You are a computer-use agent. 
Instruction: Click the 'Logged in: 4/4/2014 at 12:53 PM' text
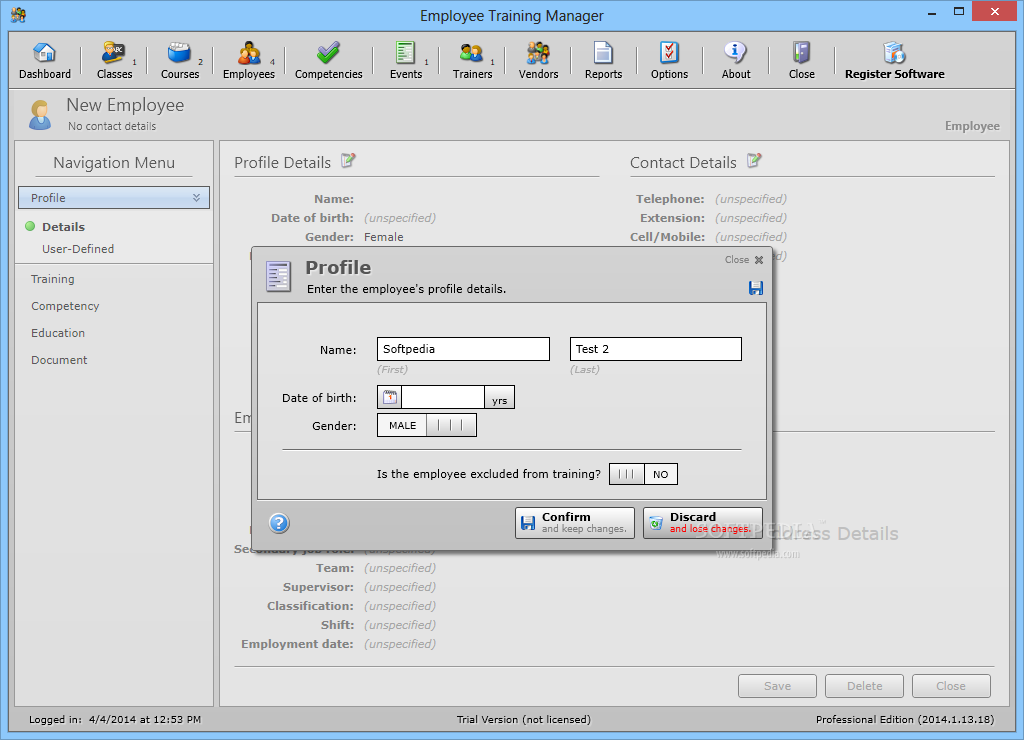click(x=115, y=719)
